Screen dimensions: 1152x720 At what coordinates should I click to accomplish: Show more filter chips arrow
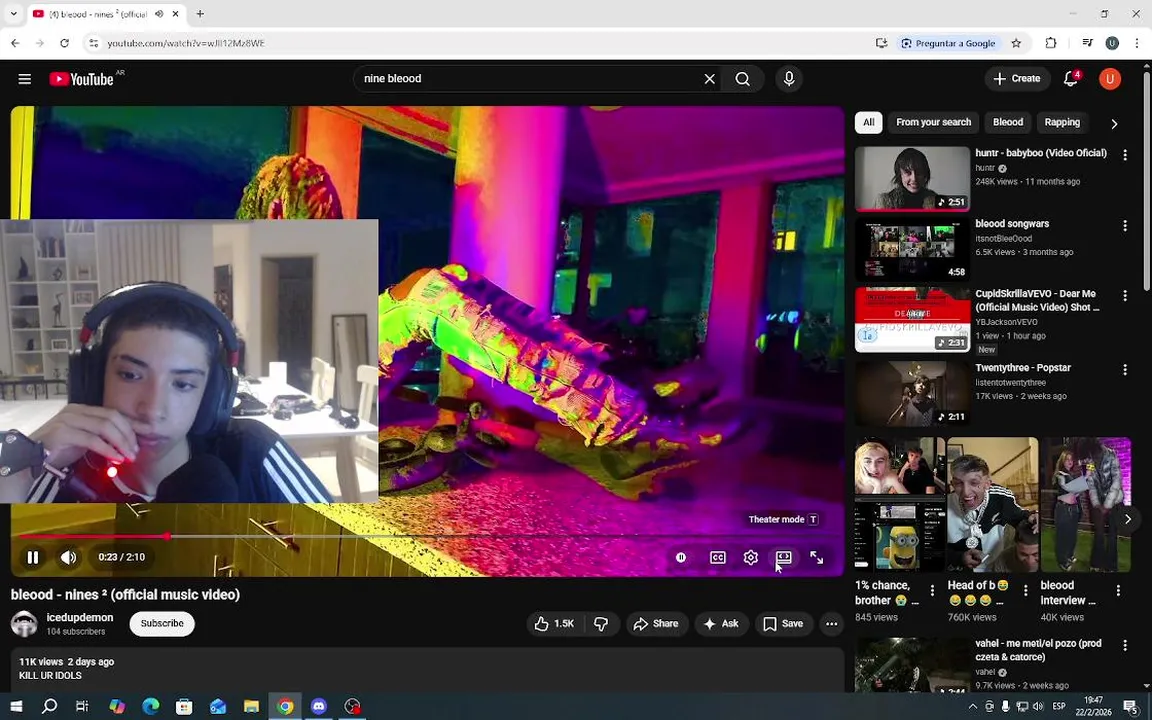1114,123
